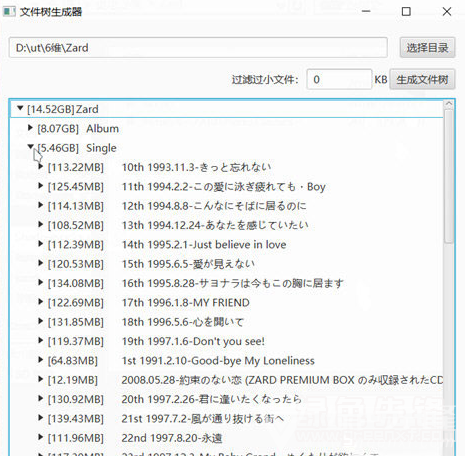Viewport: 465px width, 456px height.
Task: Click the filter size input showing 0
Action: click(339, 79)
